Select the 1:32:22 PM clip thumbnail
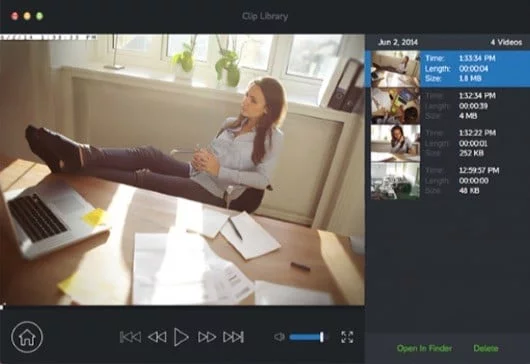Image resolution: width=530 pixels, height=364 pixels. click(x=395, y=143)
